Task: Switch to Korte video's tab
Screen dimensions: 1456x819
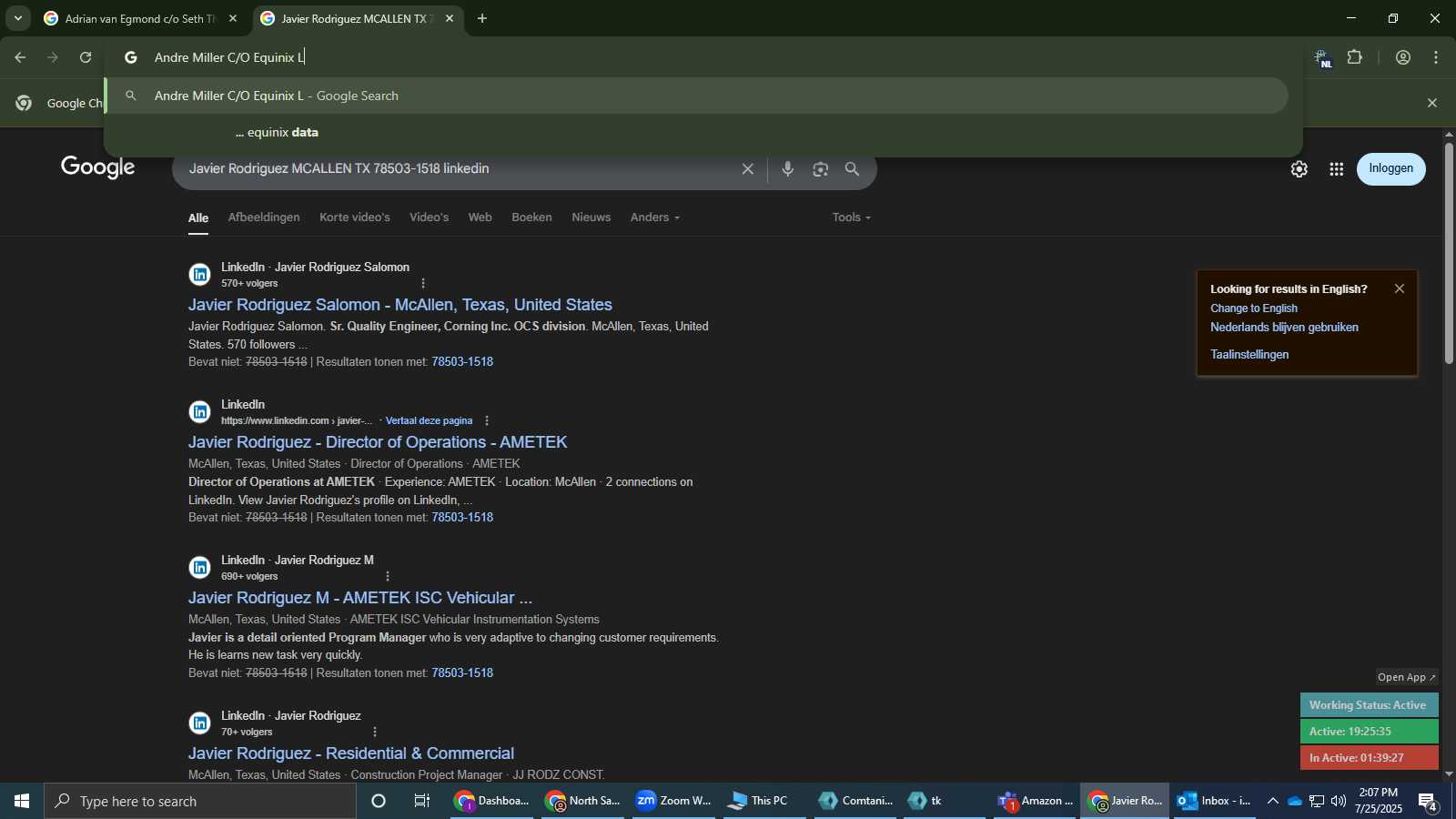Action: pos(355,217)
